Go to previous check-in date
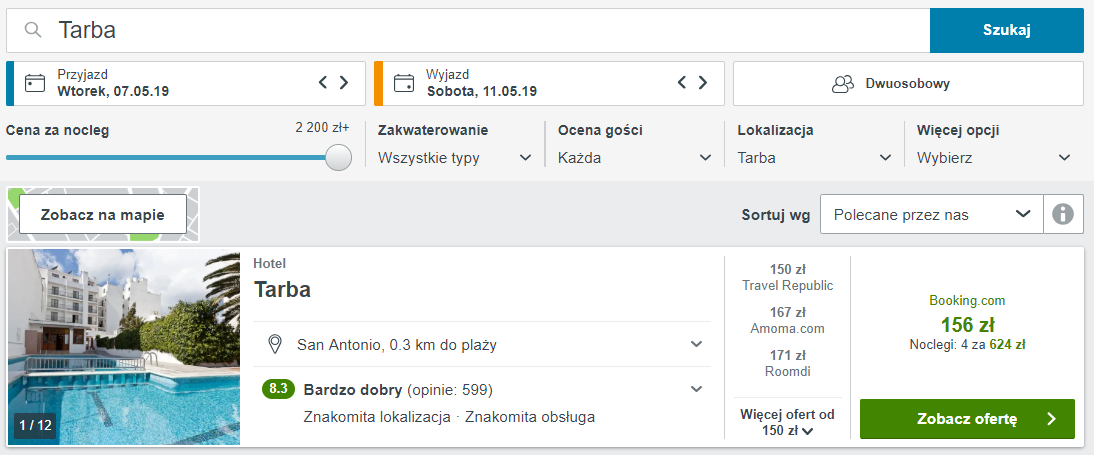1094x455 pixels. (323, 83)
